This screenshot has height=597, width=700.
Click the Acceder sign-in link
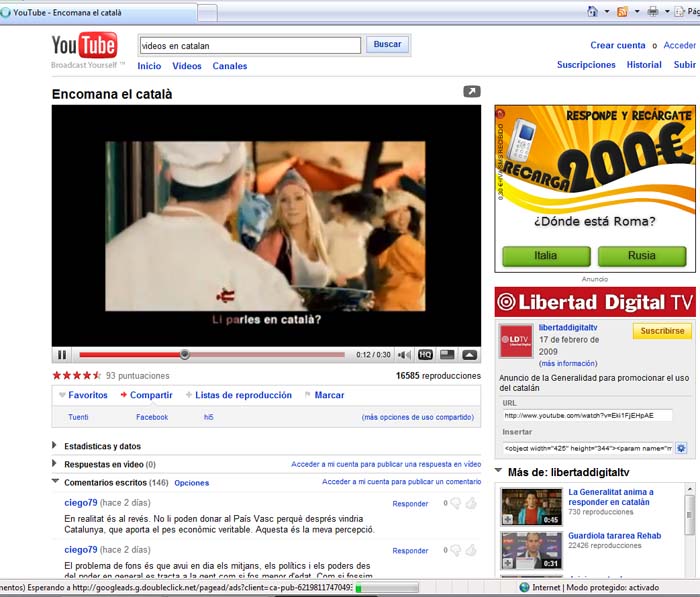point(679,45)
